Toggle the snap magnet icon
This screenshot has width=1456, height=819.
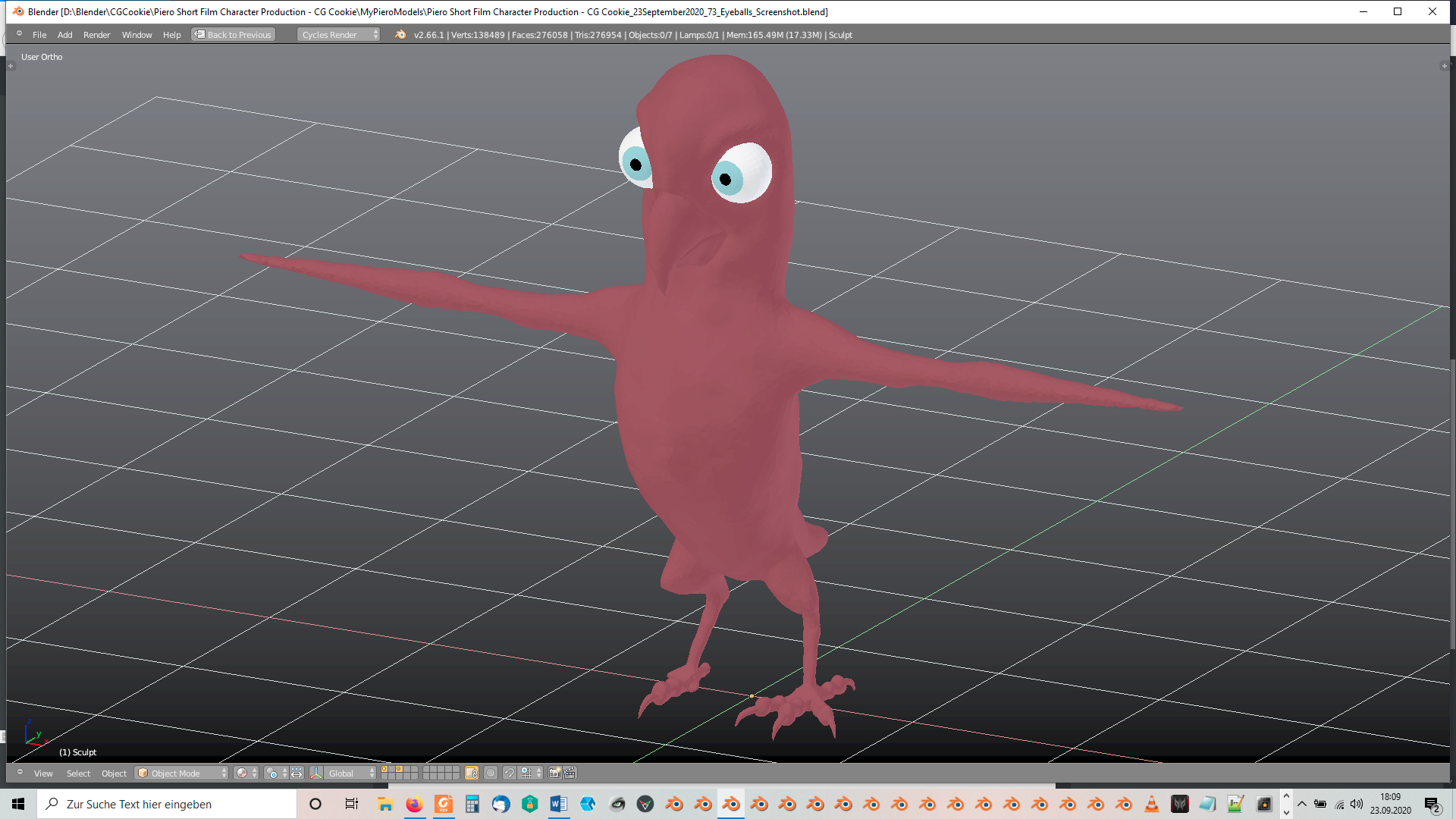510,773
